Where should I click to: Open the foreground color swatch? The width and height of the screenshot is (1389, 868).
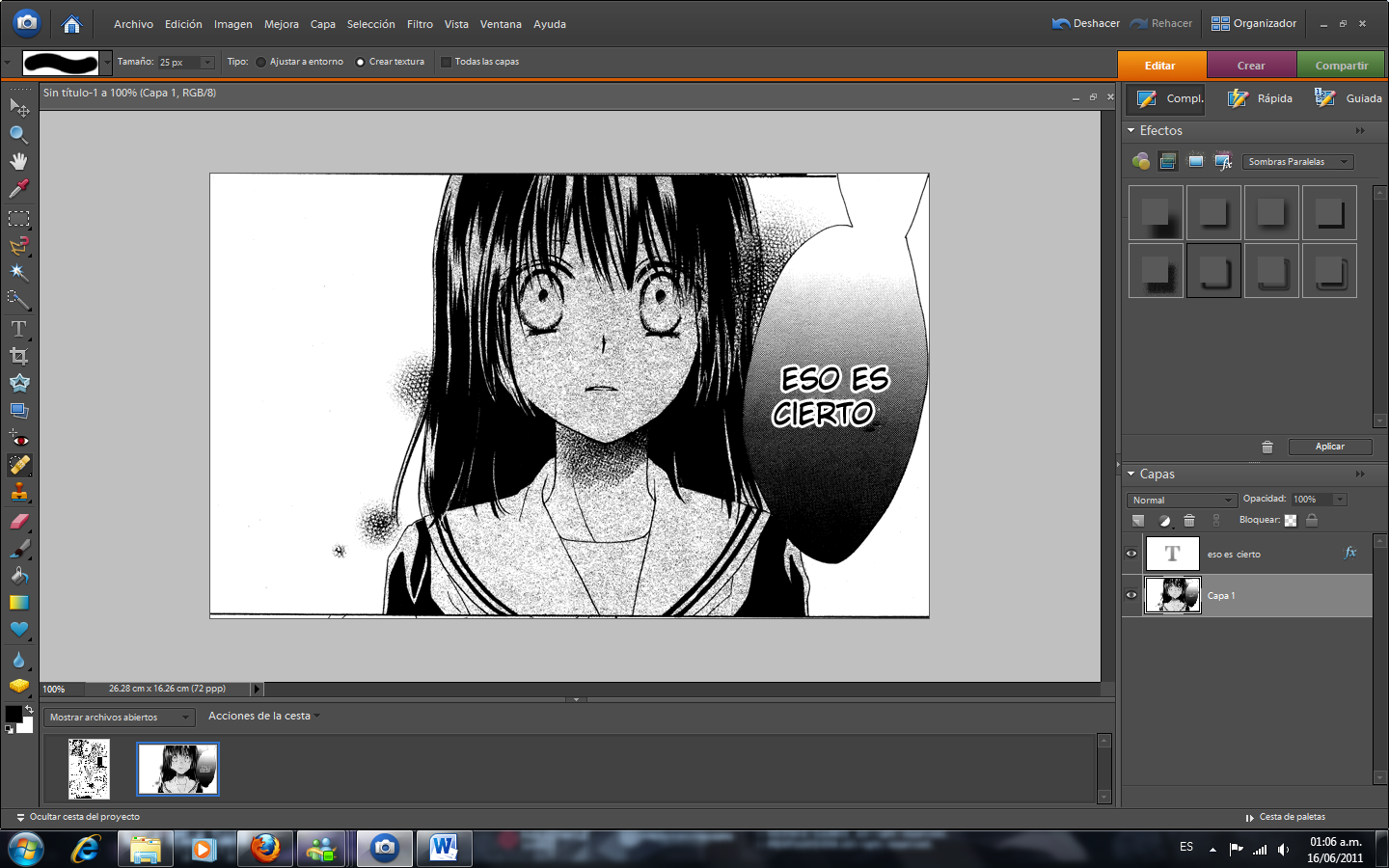(x=14, y=712)
